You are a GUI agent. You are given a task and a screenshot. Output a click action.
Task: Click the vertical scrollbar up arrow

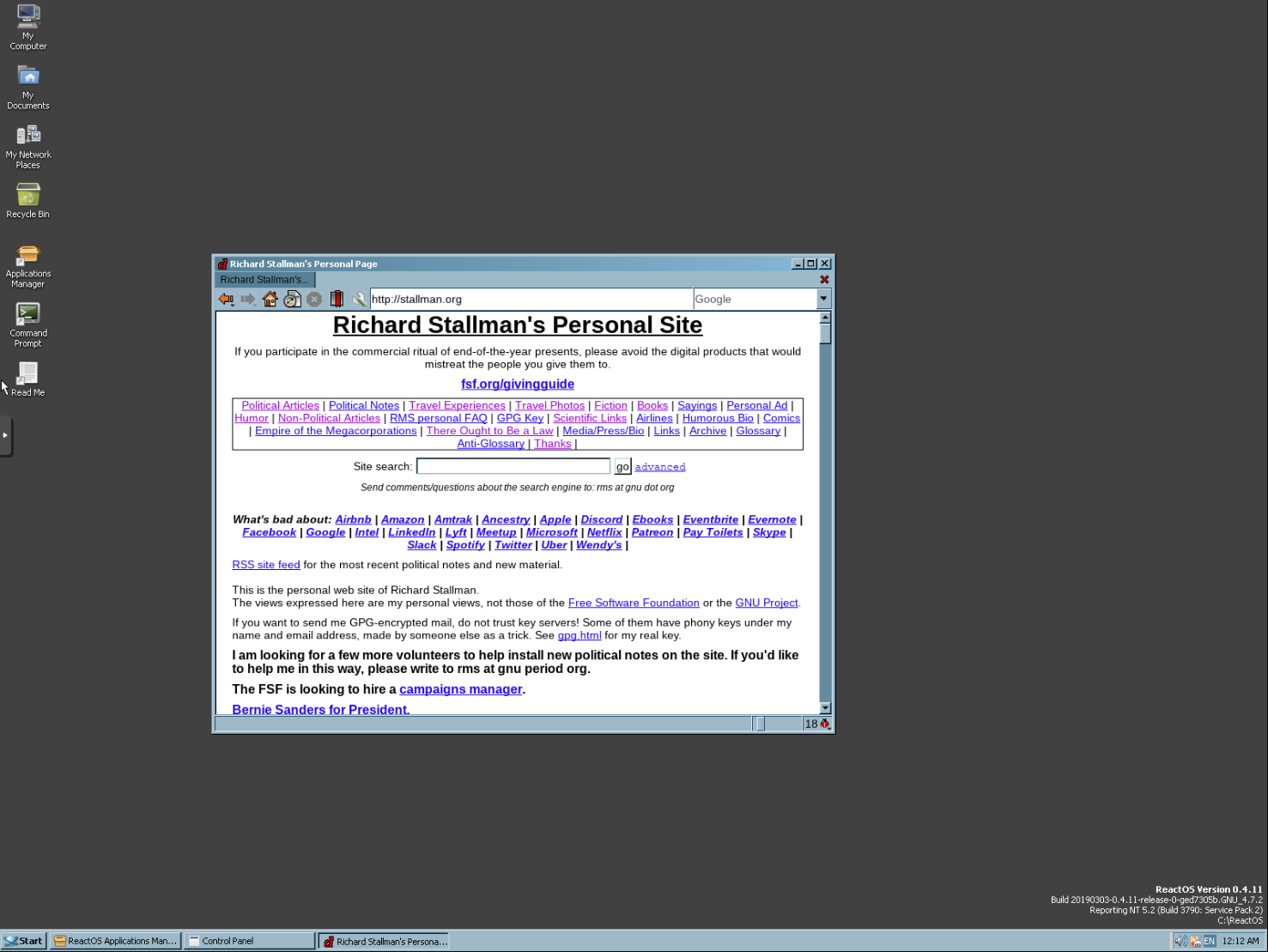(825, 317)
